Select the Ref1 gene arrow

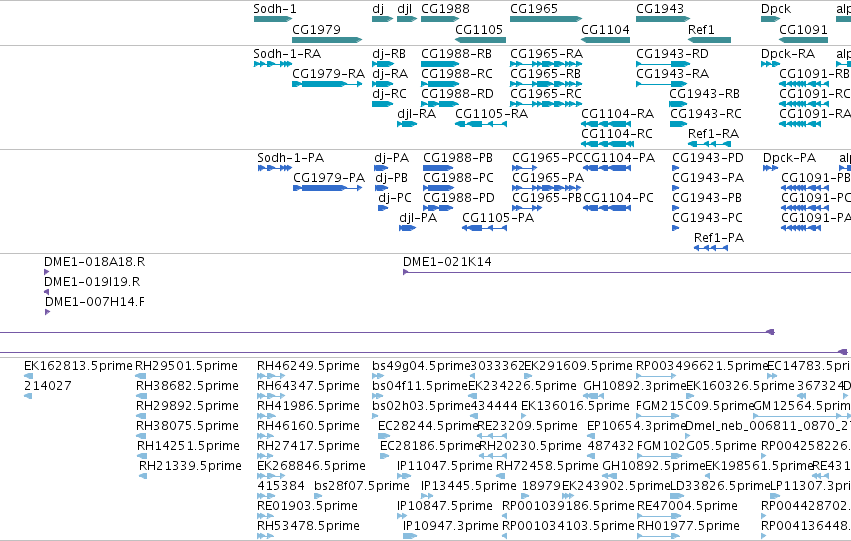tap(709, 40)
